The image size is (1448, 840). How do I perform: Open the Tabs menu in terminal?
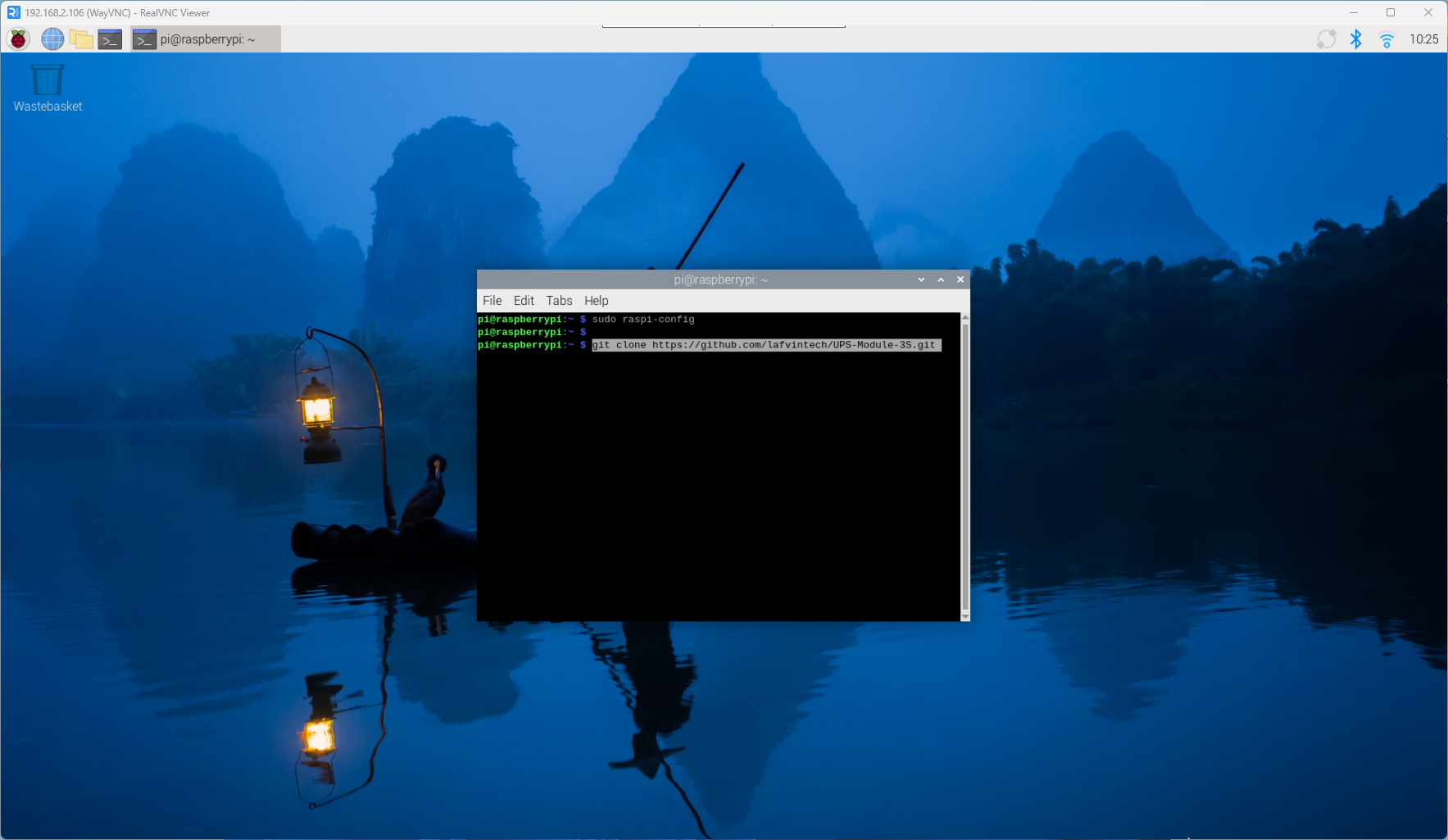pyautogui.click(x=559, y=301)
